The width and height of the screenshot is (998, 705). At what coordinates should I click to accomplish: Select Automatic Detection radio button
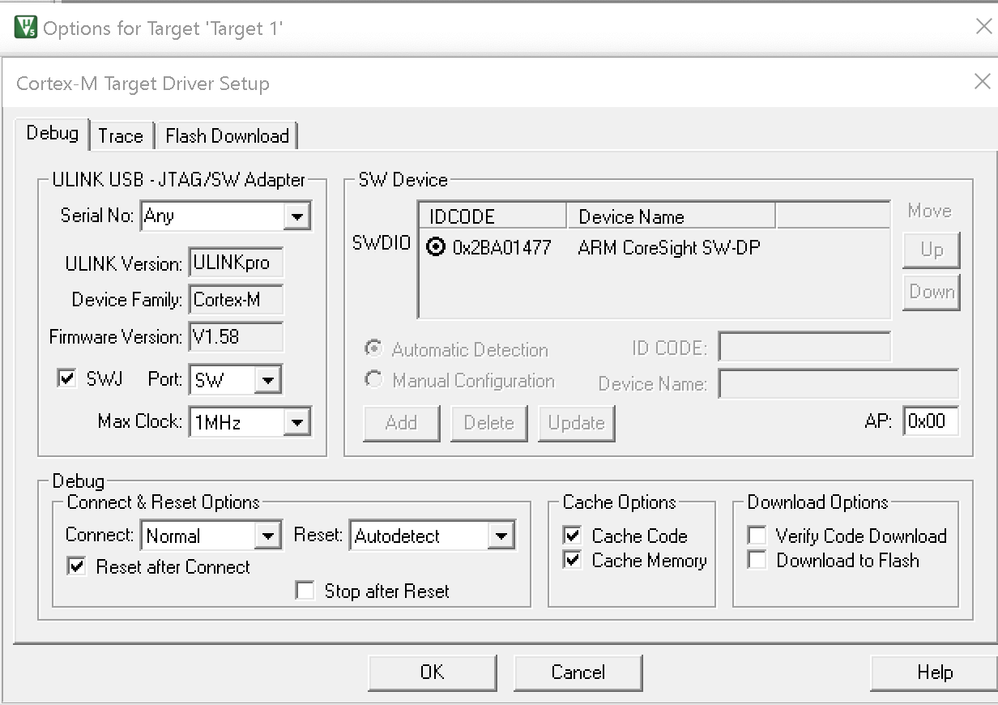374,348
